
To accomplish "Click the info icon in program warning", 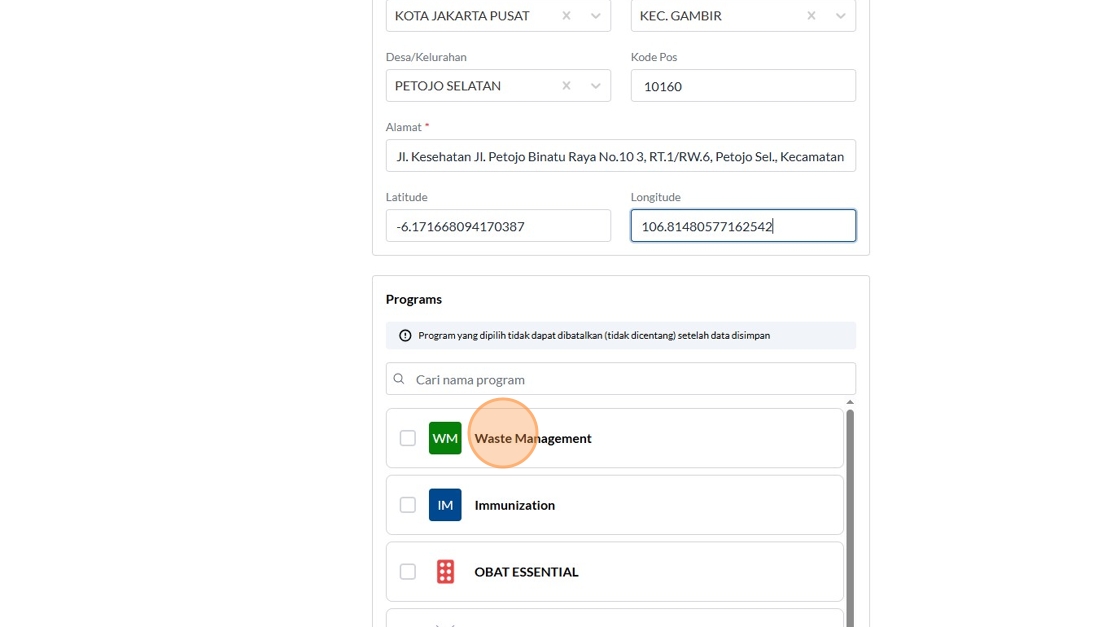I will coord(405,336).
